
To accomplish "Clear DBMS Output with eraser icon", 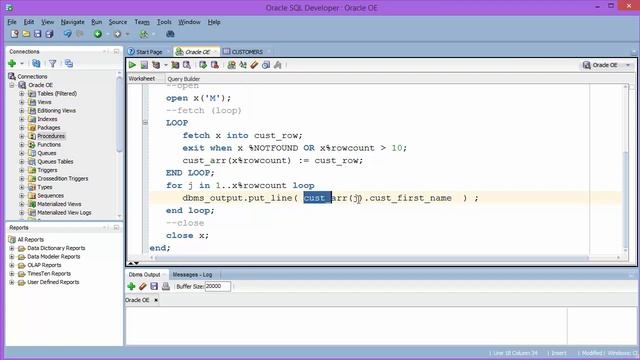I will pos(142,287).
